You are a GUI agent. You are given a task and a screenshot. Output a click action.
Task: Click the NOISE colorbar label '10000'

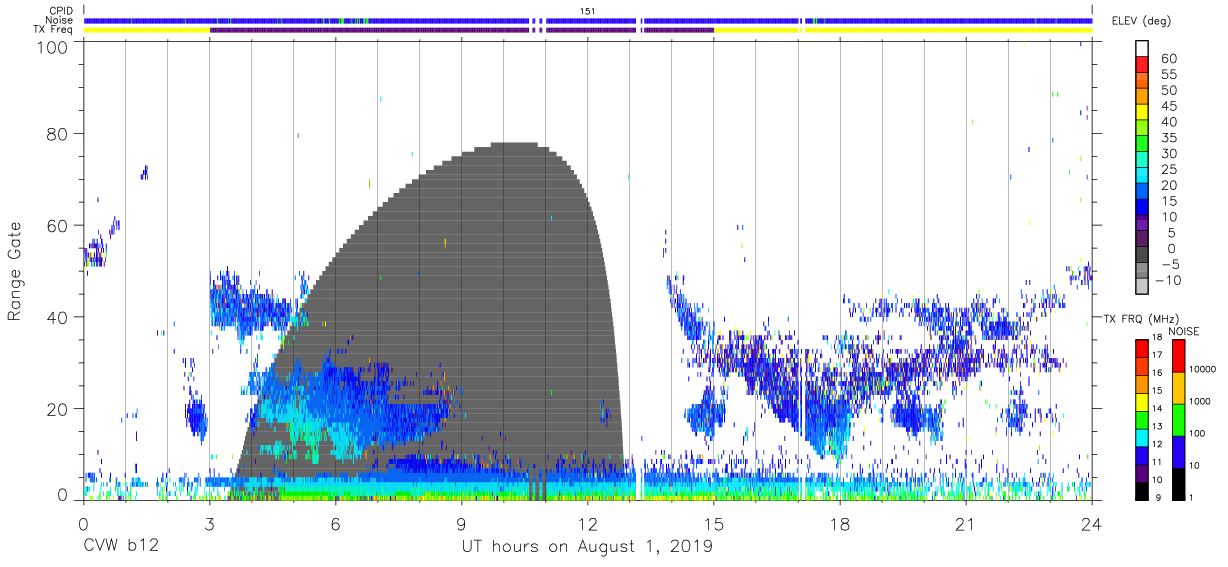(x=1204, y=369)
